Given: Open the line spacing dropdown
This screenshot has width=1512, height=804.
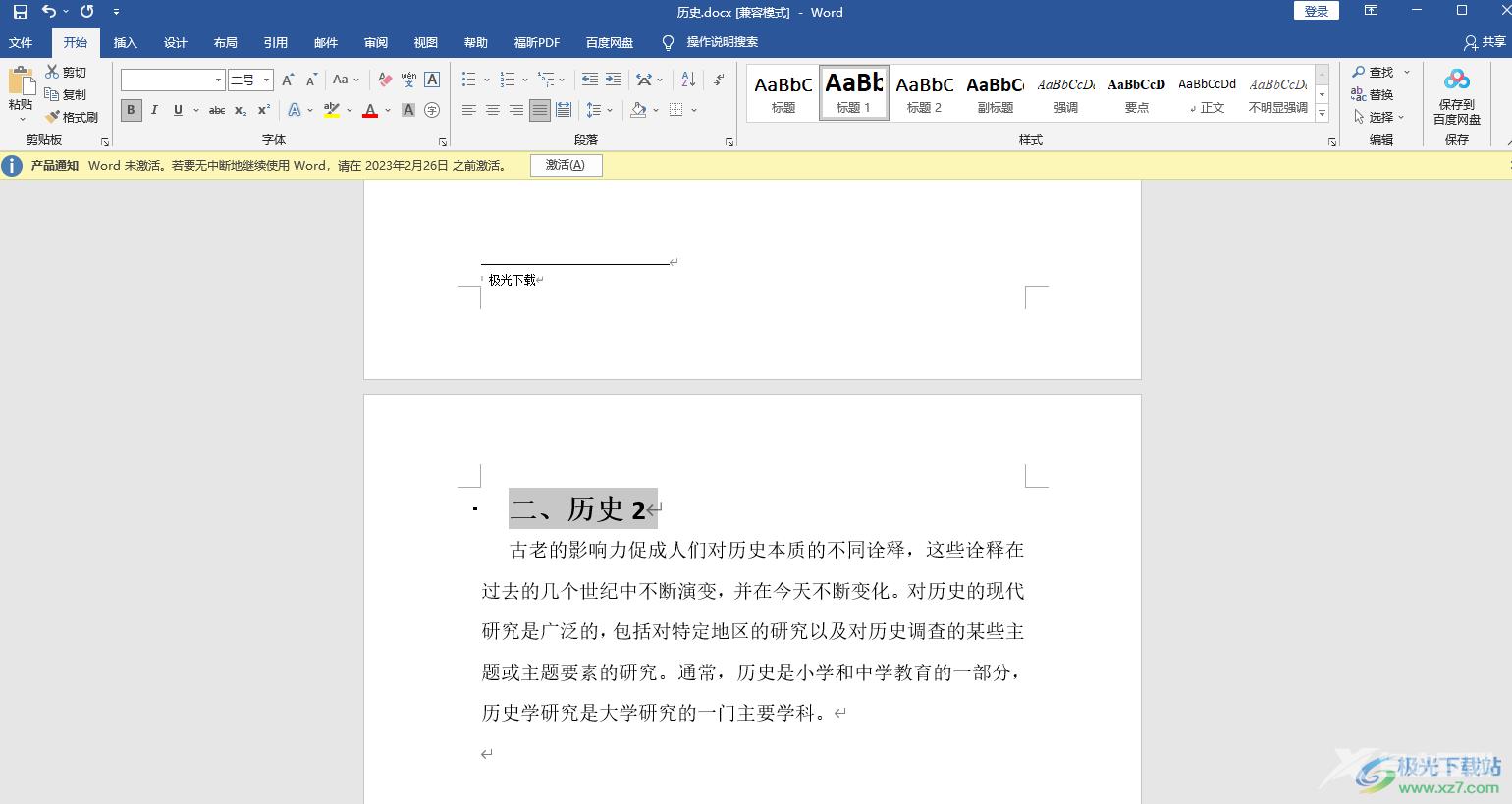Looking at the screenshot, I should pos(599,110).
